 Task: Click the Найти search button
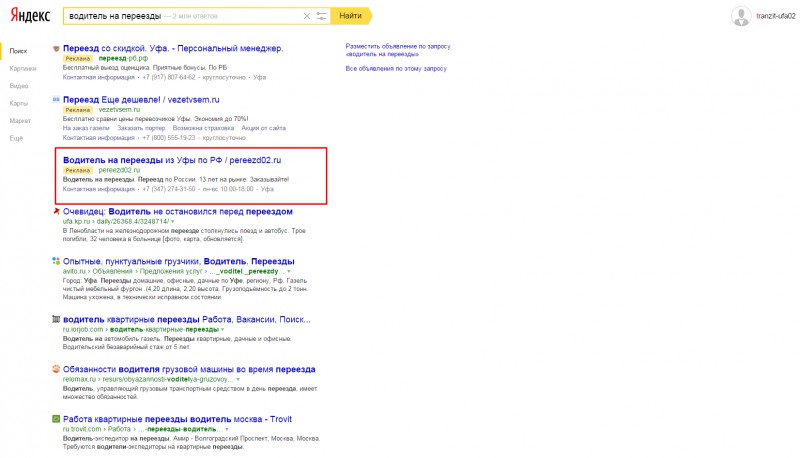point(351,16)
